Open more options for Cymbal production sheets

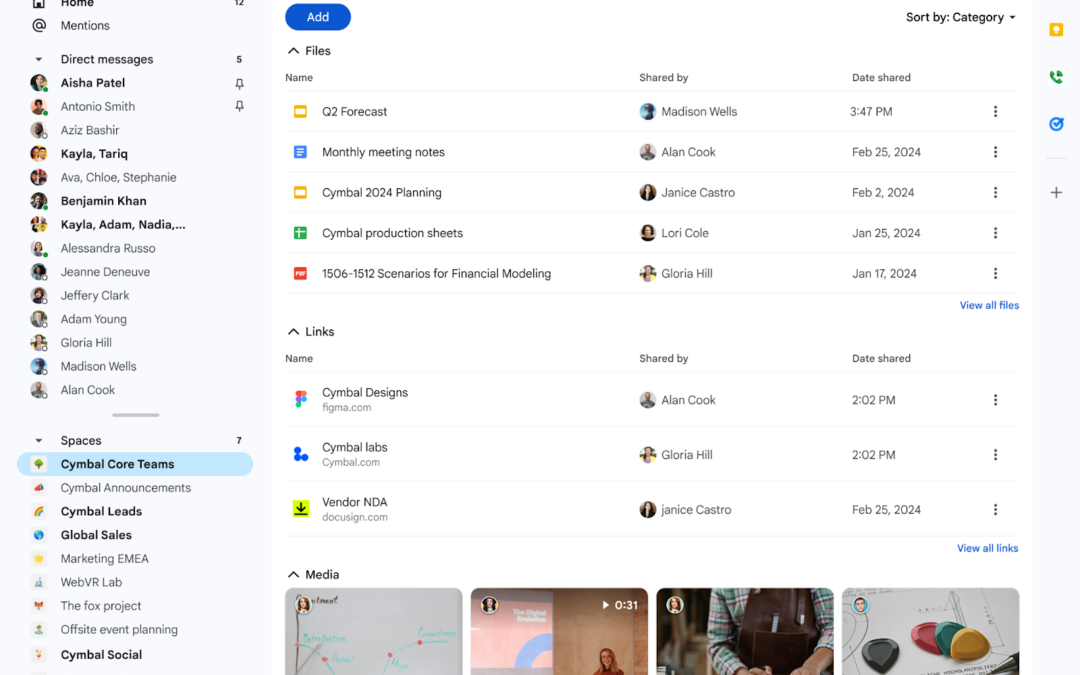tap(995, 233)
